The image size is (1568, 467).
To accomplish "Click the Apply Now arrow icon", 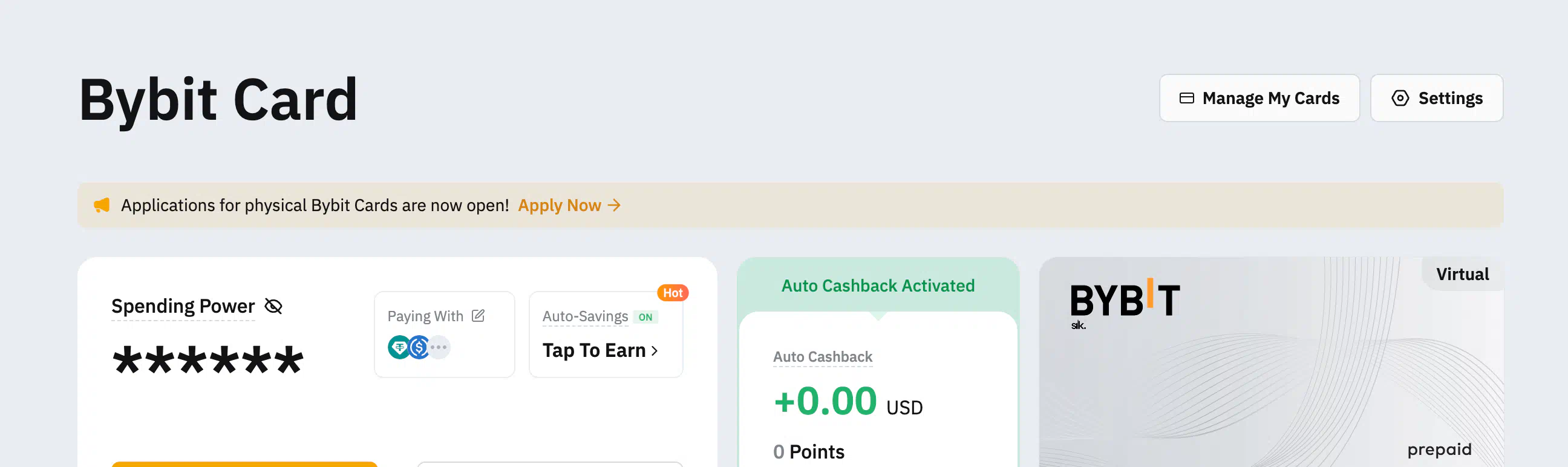I will tap(614, 205).
